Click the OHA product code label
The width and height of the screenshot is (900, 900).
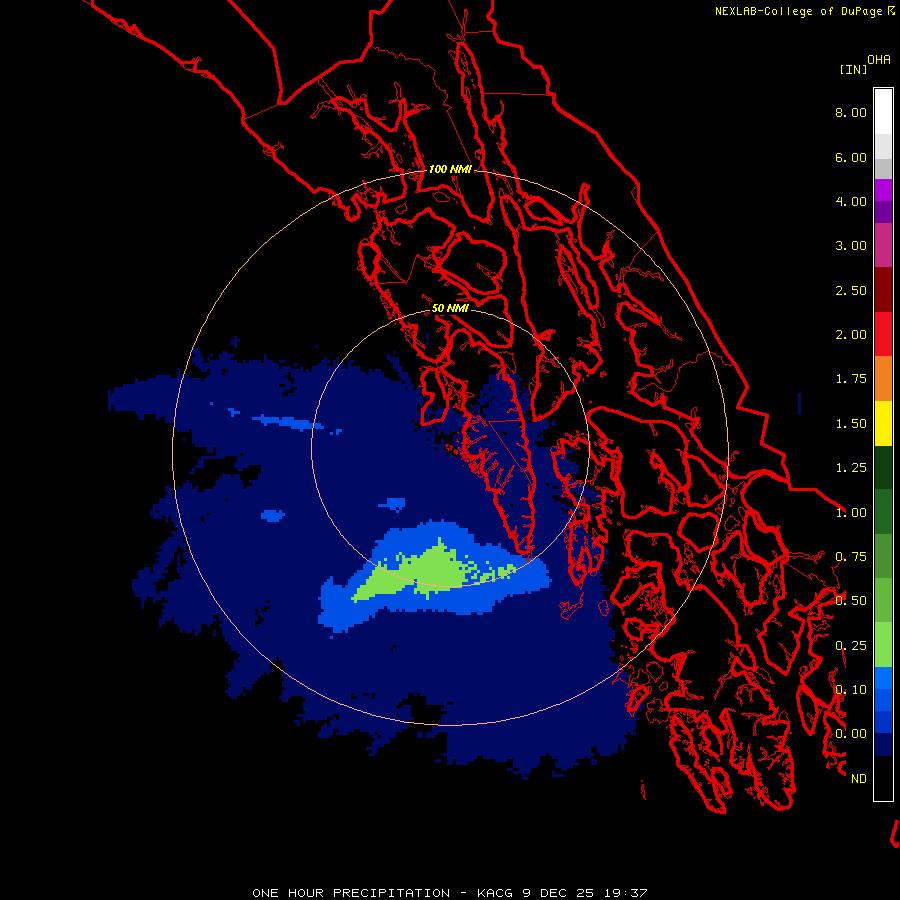(879, 60)
